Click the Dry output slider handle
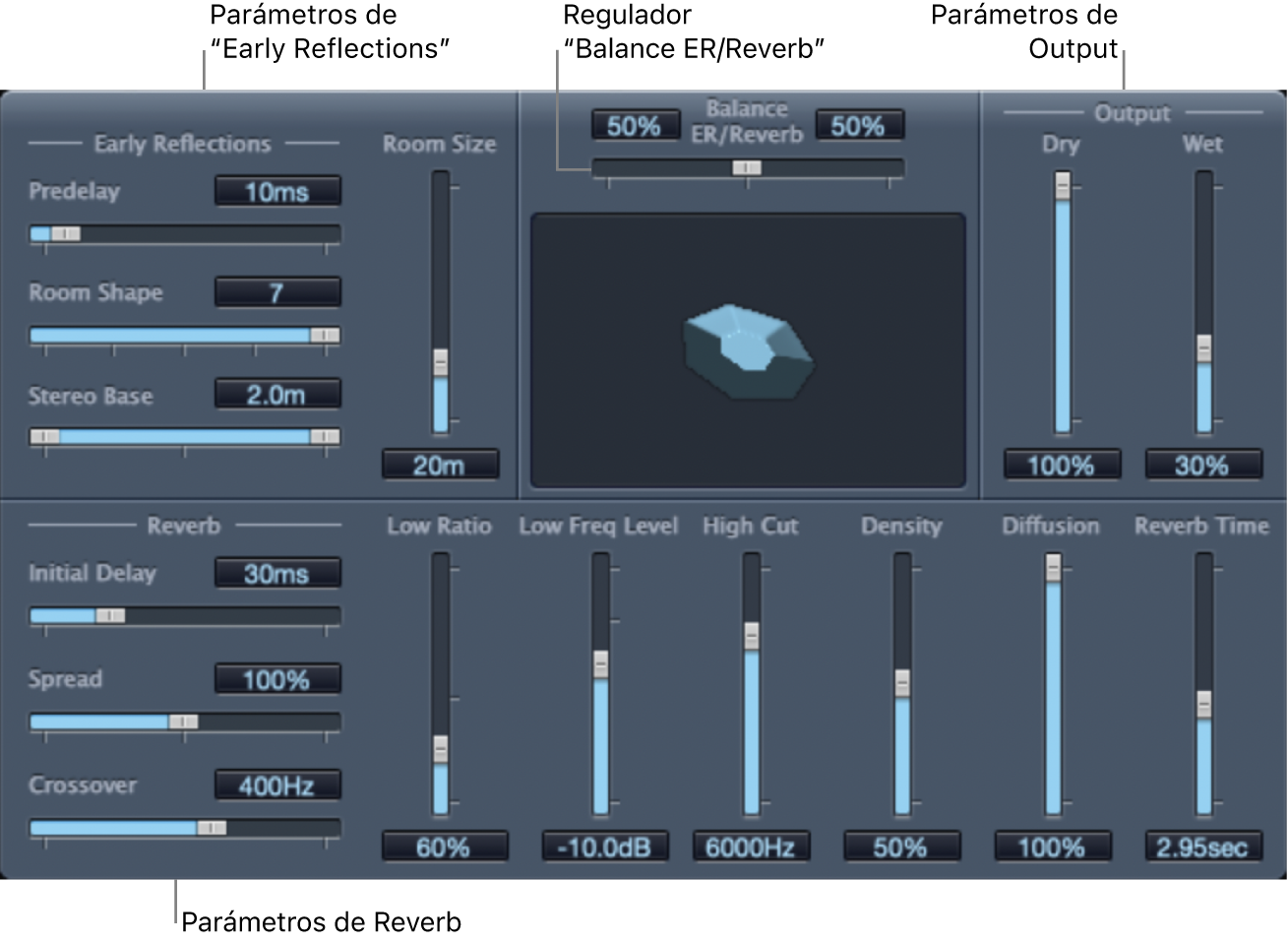The height and width of the screenshot is (943, 1288). (x=1063, y=186)
